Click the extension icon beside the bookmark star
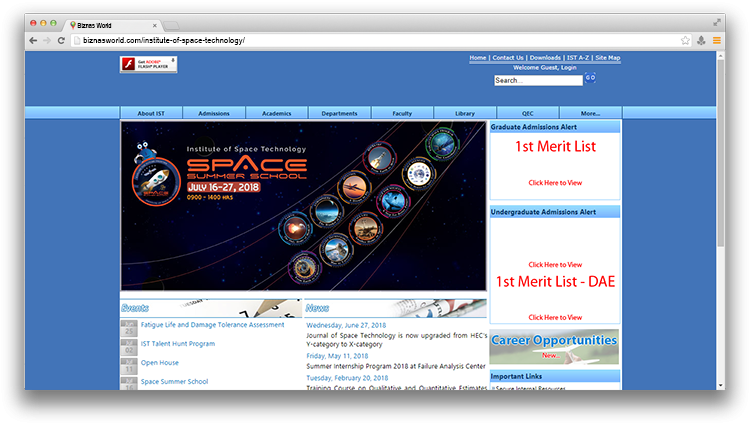Image resolution: width=750 pixels, height=425 pixels. click(x=701, y=40)
